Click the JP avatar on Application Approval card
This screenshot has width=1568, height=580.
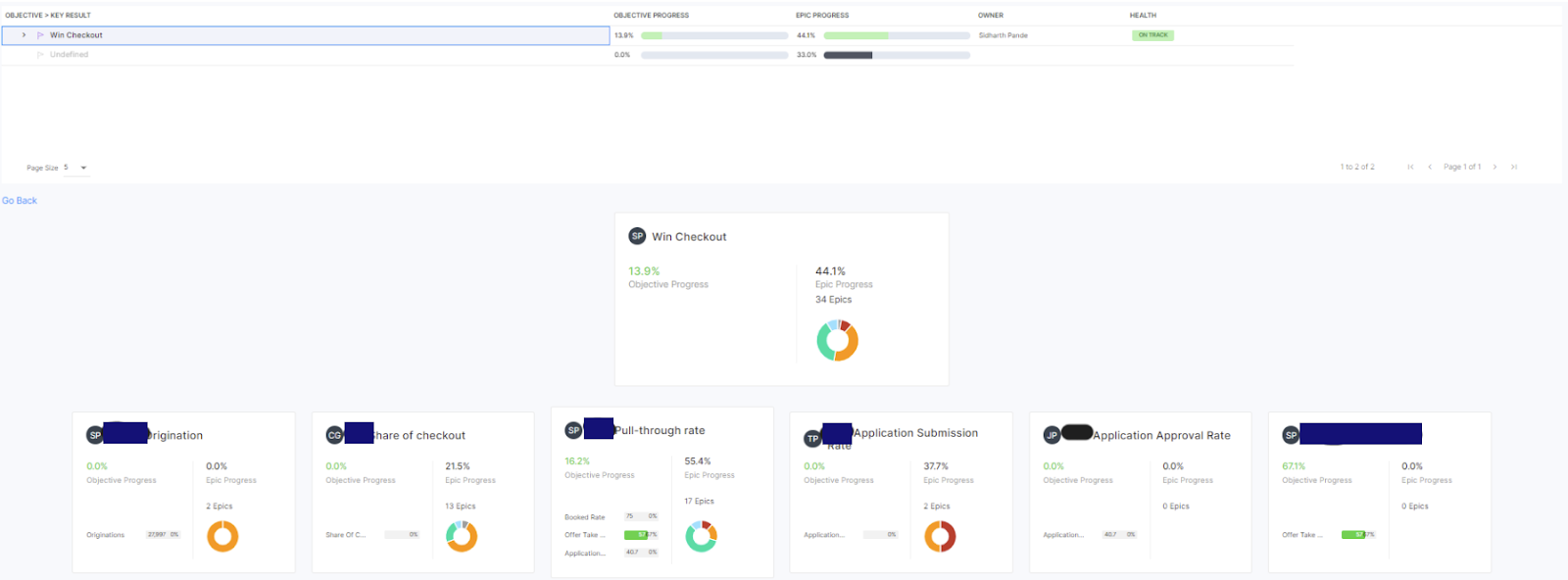coord(1052,435)
